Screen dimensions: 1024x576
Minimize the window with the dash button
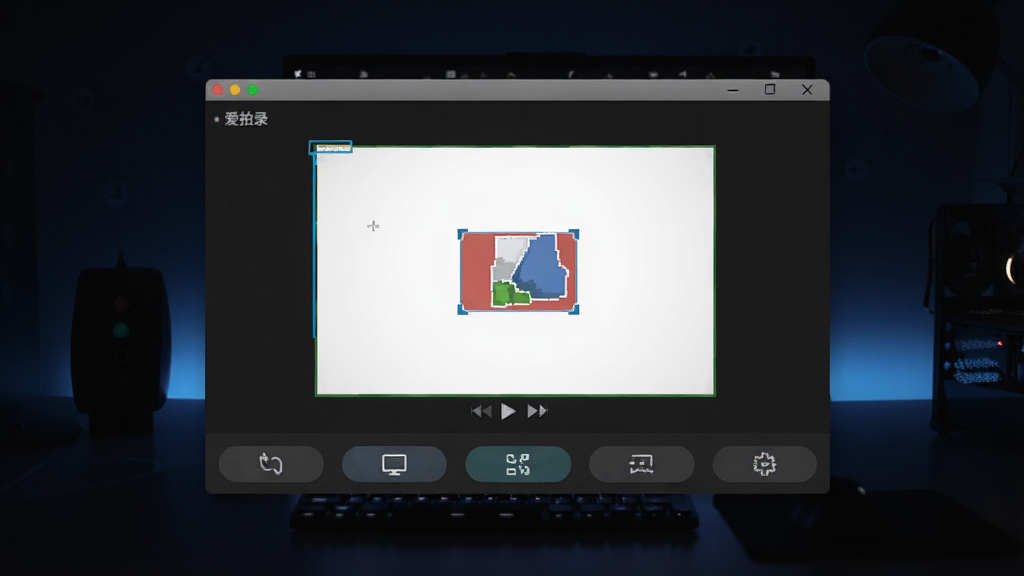pos(733,90)
